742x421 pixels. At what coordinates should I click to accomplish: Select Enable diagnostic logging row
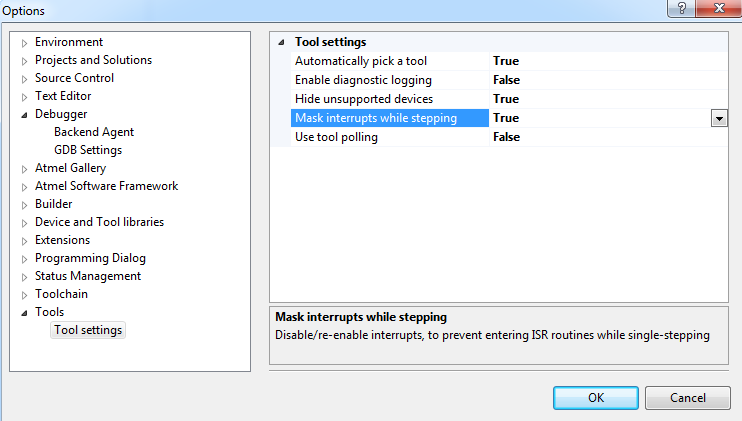coord(509,80)
